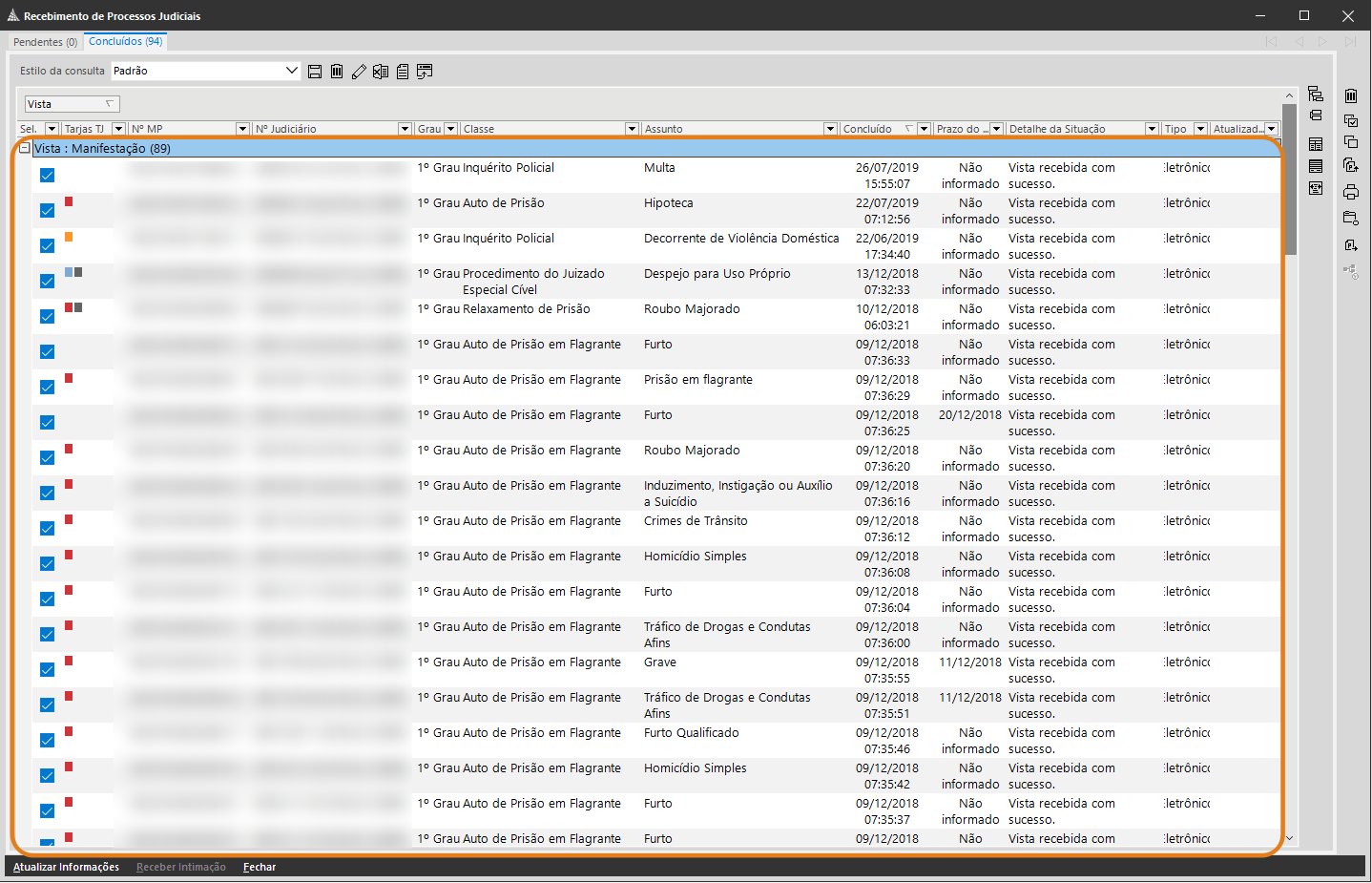The image size is (1372, 883).
Task: Click the printer icon in right sidebar
Action: pos(1351,192)
